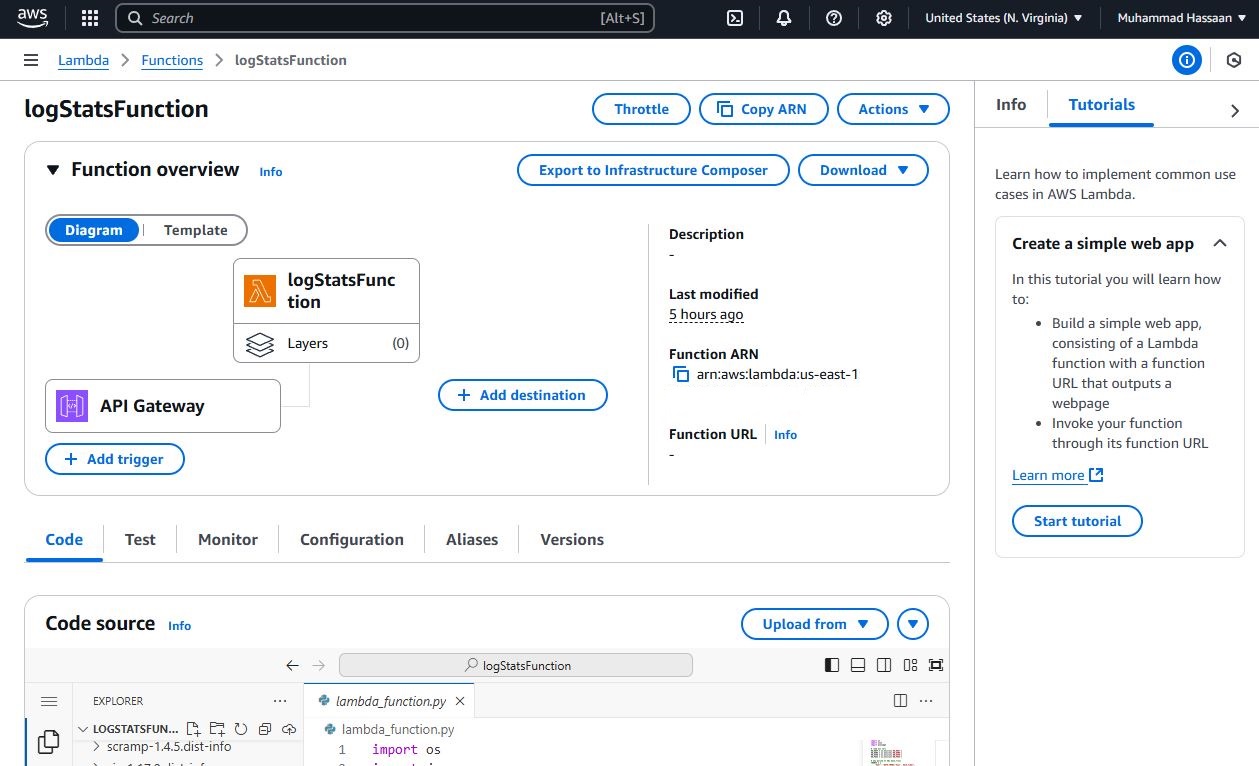1259x766 pixels.
Task: Click the Start tutorial button
Action: pos(1077,521)
